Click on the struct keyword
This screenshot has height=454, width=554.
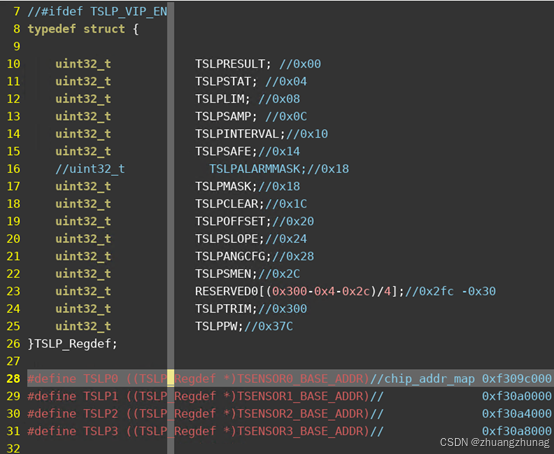tap(104, 29)
